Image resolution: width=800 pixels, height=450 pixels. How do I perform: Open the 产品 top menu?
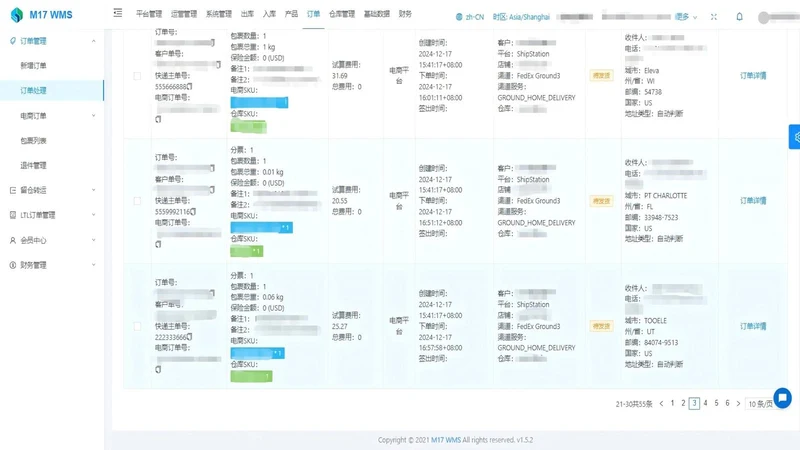(291, 14)
